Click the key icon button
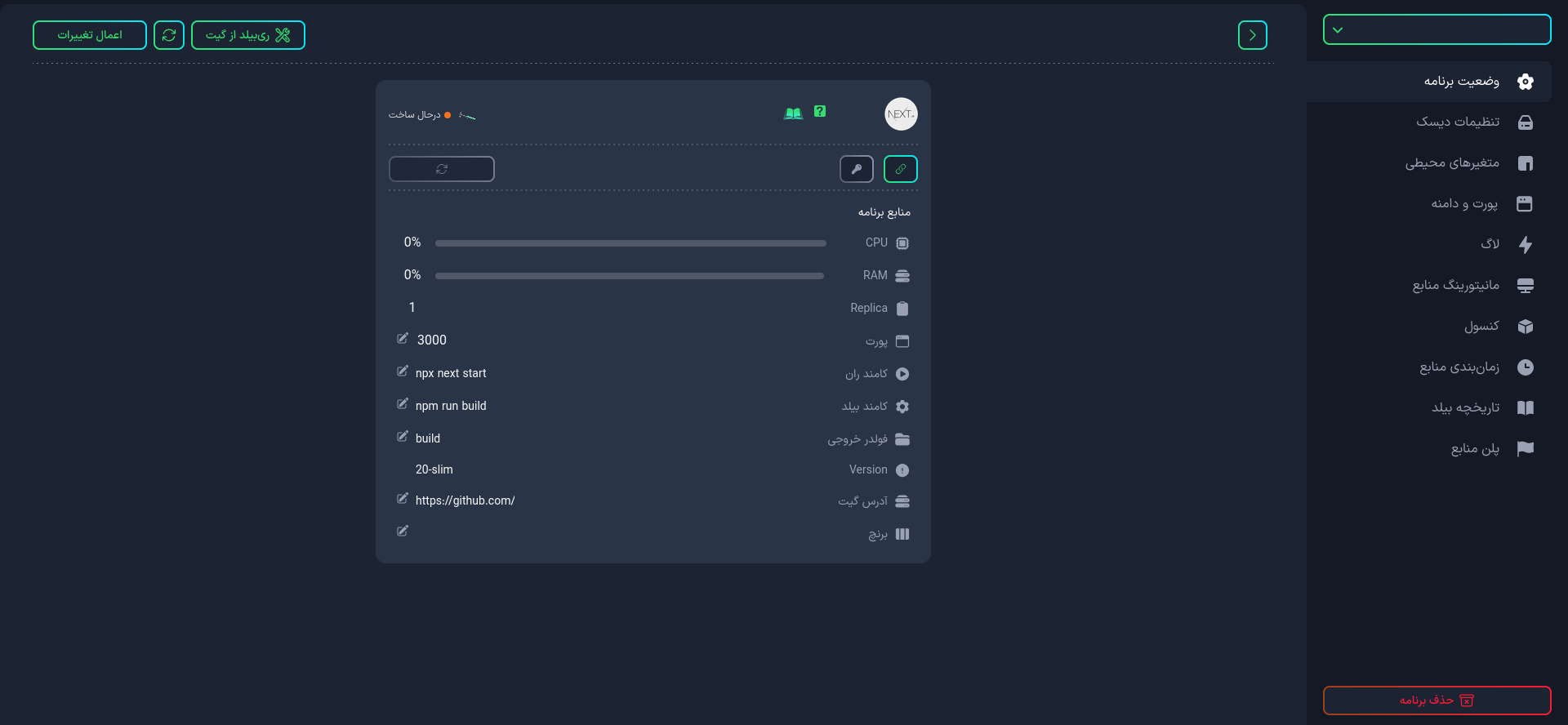 (x=857, y=169)
